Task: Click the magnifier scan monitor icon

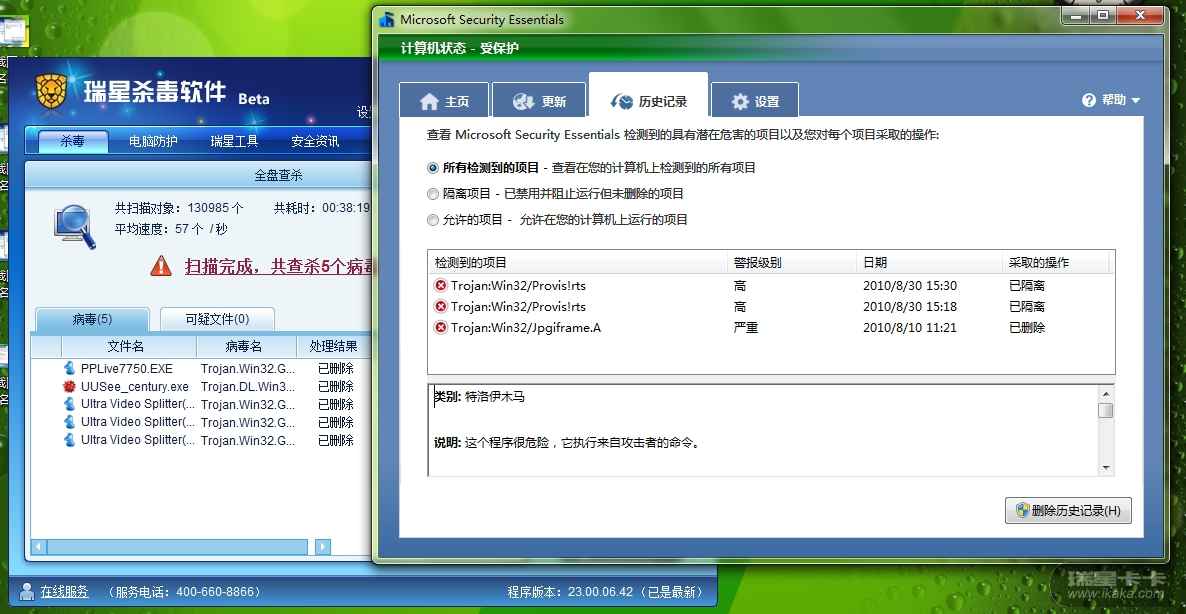Action: coord(75,228)
